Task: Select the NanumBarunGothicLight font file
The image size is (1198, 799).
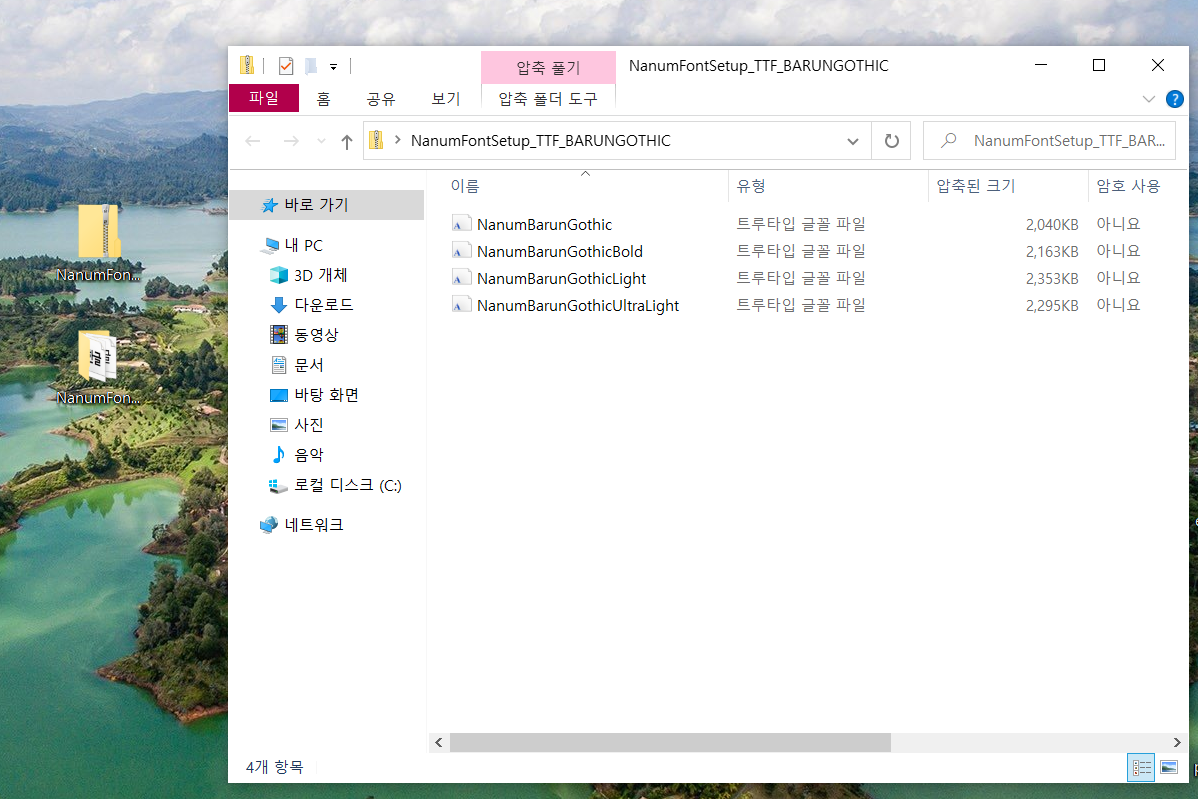Action: (562, 279)
